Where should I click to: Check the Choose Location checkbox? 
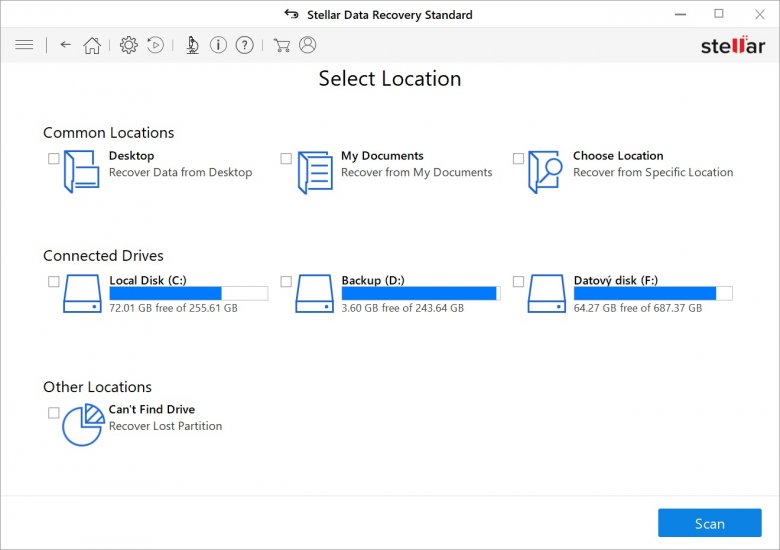coord(518,159)
